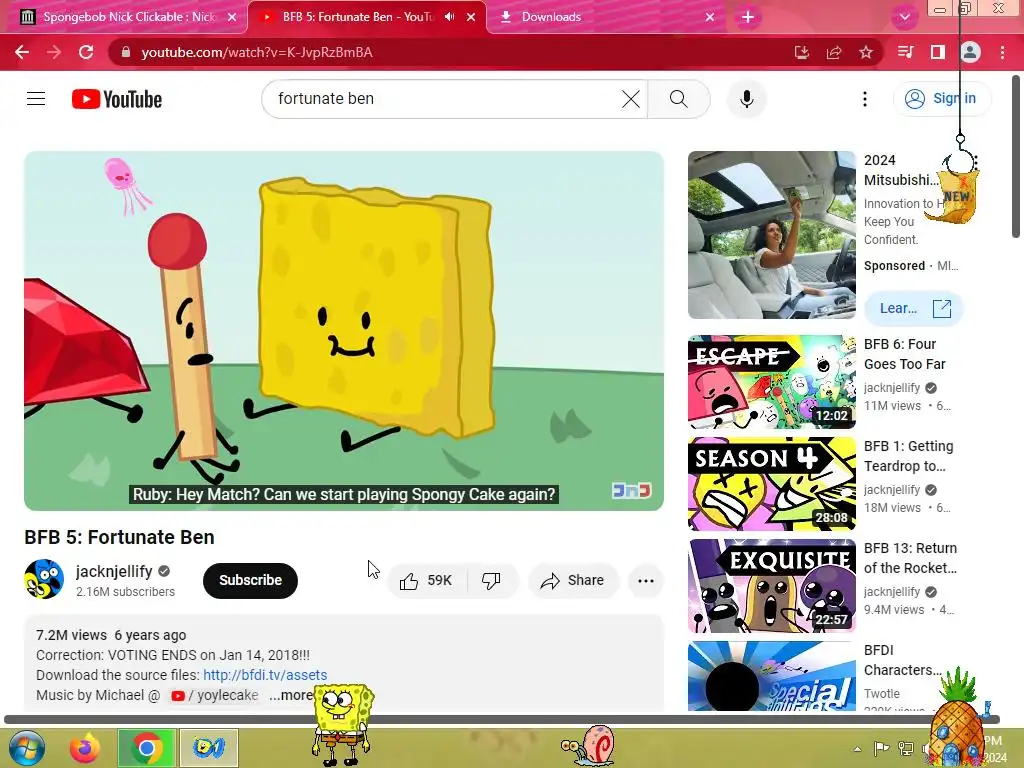Sign in to YouTube

(x=941, y=99)
